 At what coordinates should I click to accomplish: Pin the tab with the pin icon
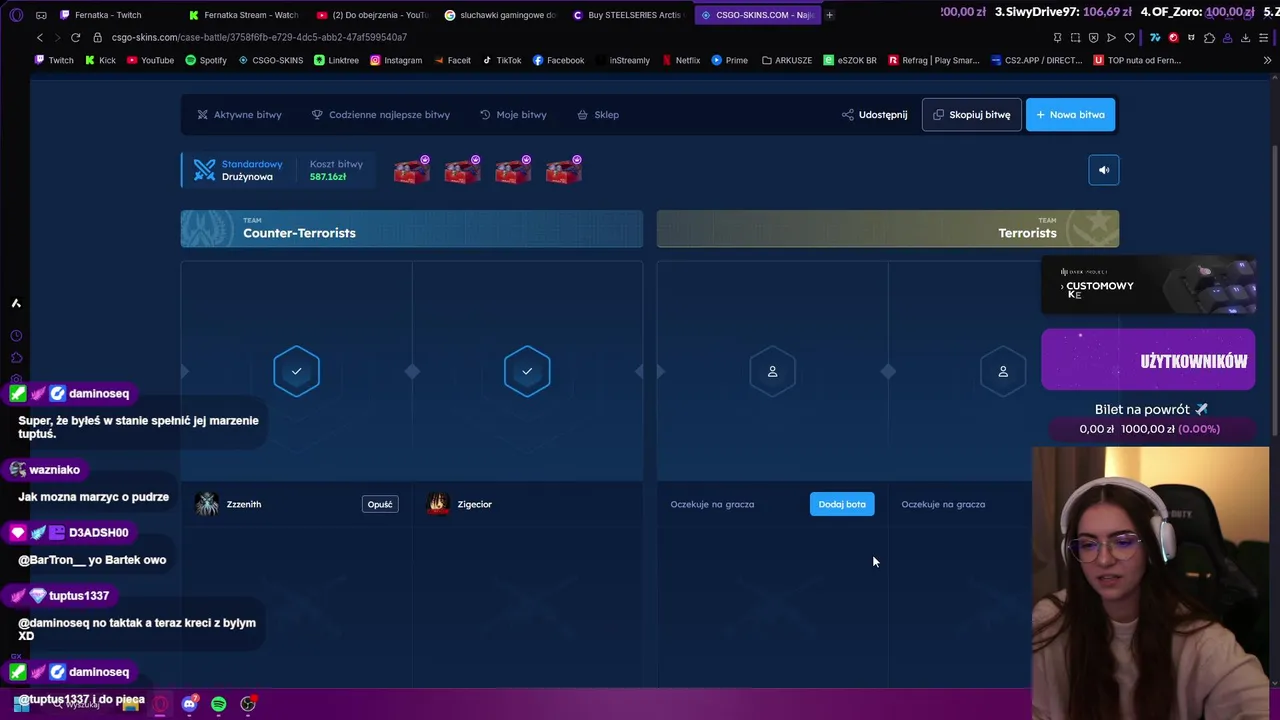[1058, 38]
